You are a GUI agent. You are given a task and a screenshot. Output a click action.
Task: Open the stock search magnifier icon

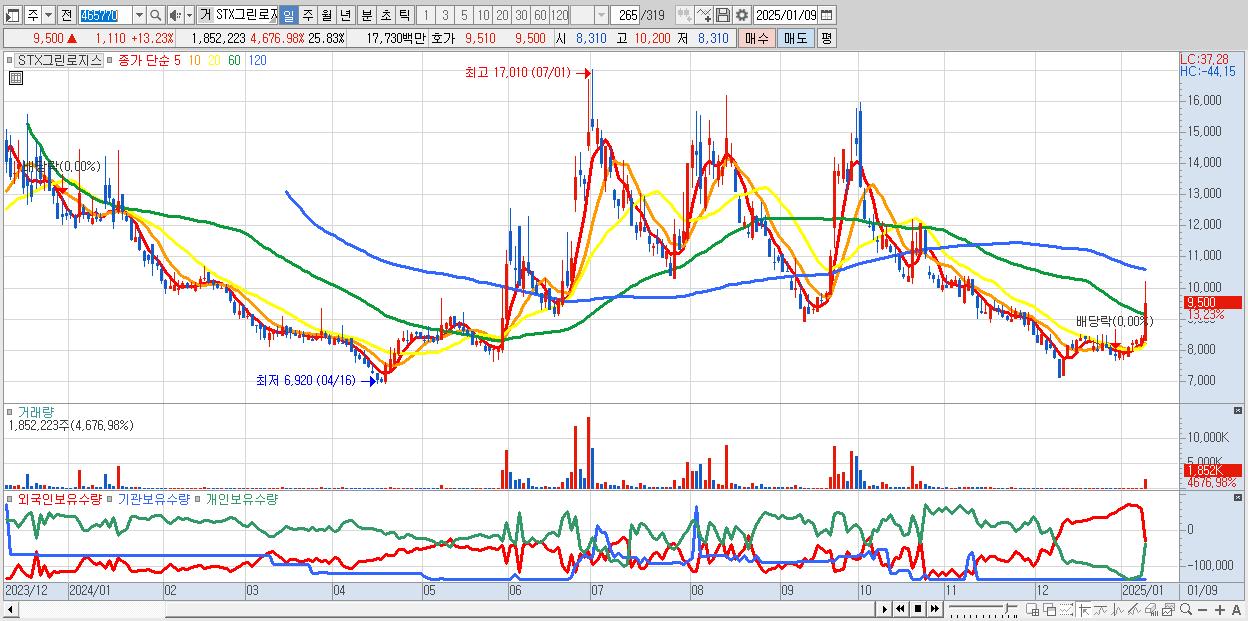point(156,15)
